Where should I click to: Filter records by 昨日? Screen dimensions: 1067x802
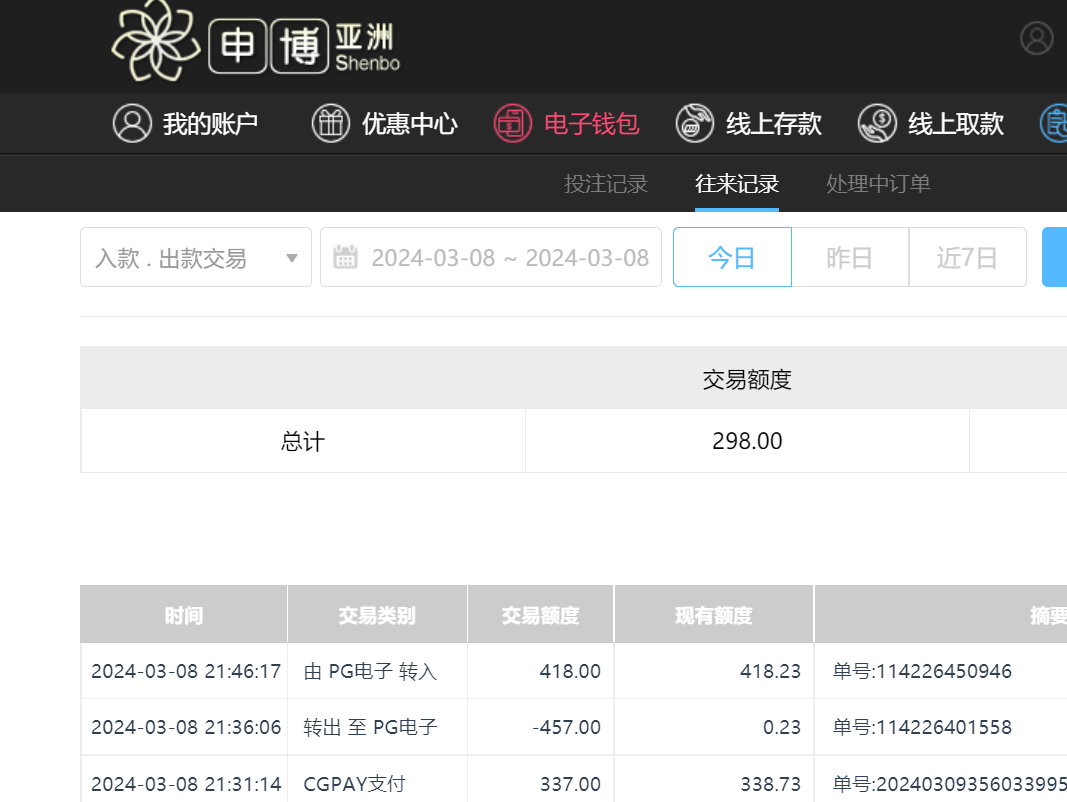[x=850, y=257]
